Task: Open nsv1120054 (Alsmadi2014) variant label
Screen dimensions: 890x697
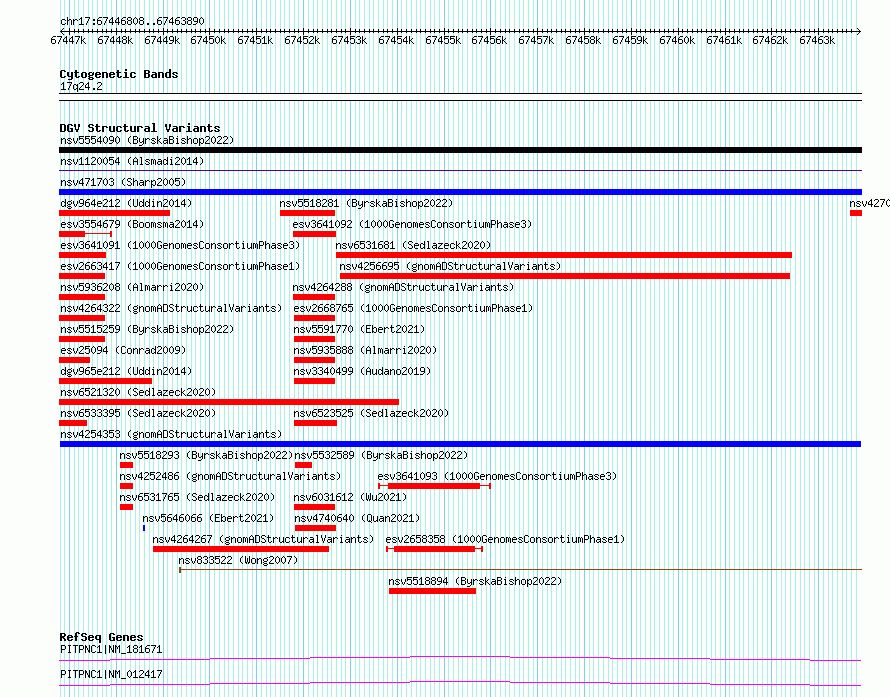Action: [132, 161]
